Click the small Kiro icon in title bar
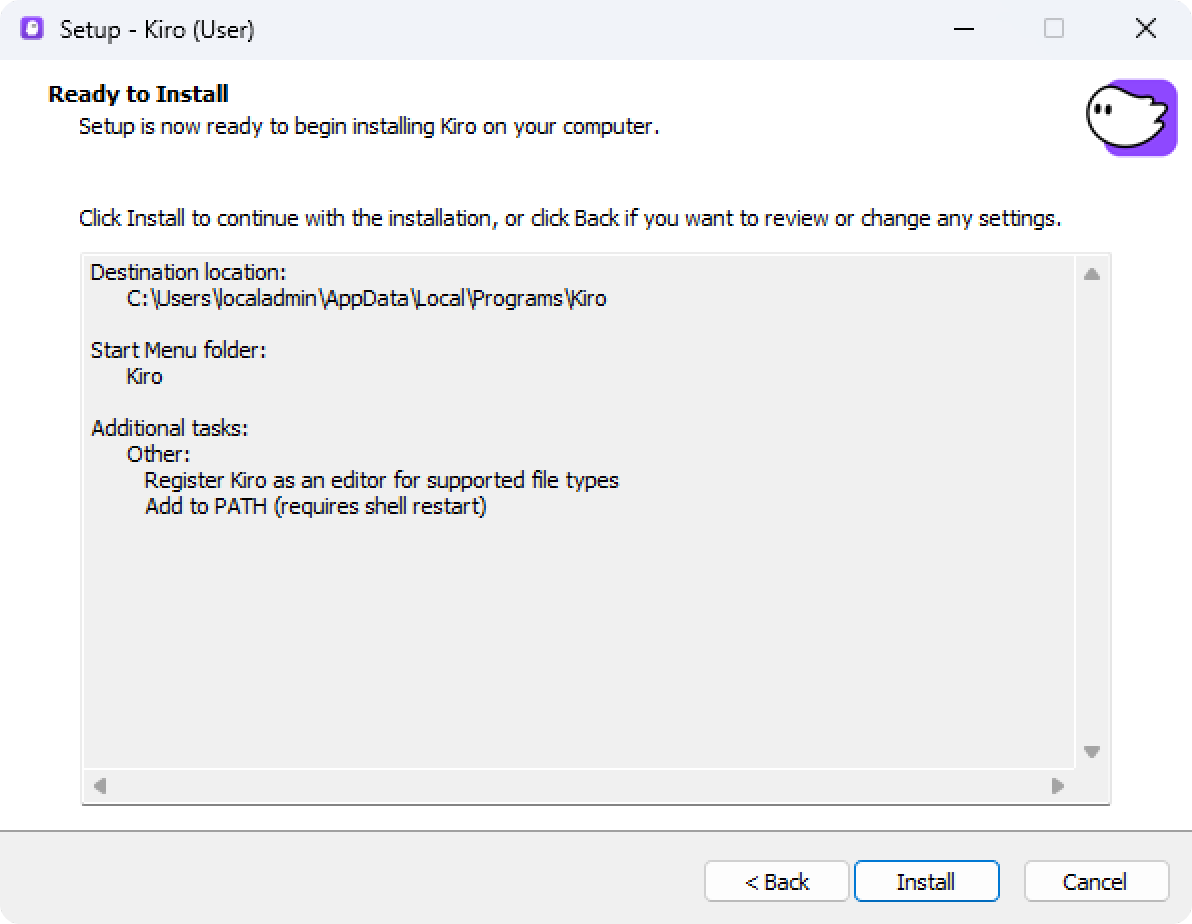The width and height of the screenshot is (1192, 924). (32, 29)
